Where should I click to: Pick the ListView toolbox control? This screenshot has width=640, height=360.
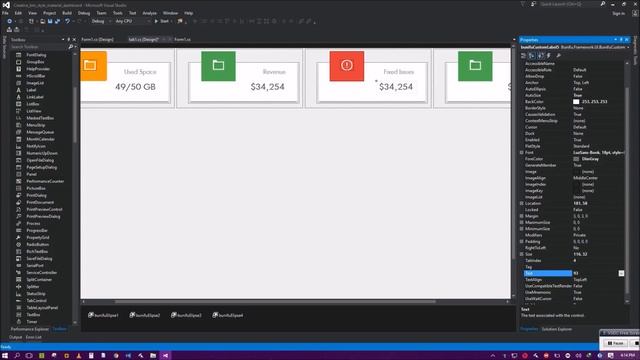pyautogui.click(x=34, y=111)
